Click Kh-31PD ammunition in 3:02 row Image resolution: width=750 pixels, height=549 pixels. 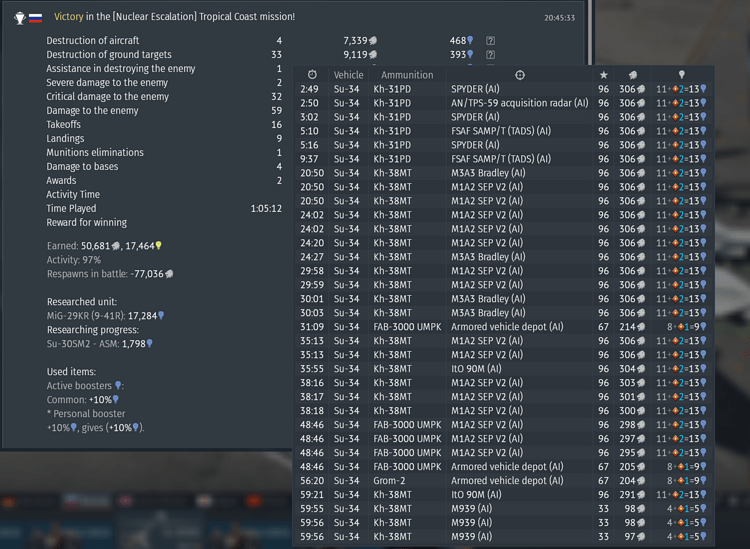tap(392, 117)
